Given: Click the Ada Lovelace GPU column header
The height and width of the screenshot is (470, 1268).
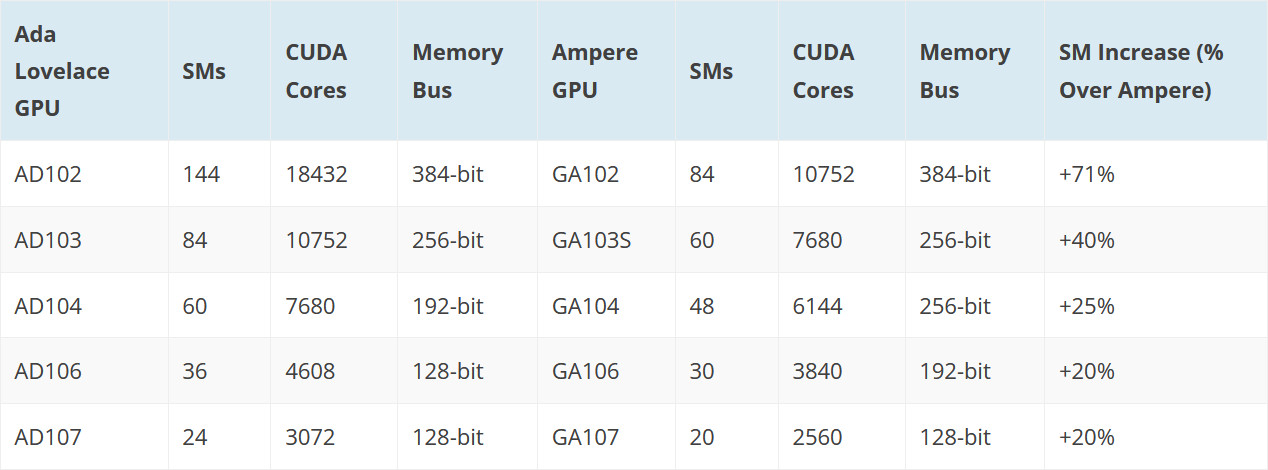Looking at the screenshot, I should pos(62,71).
